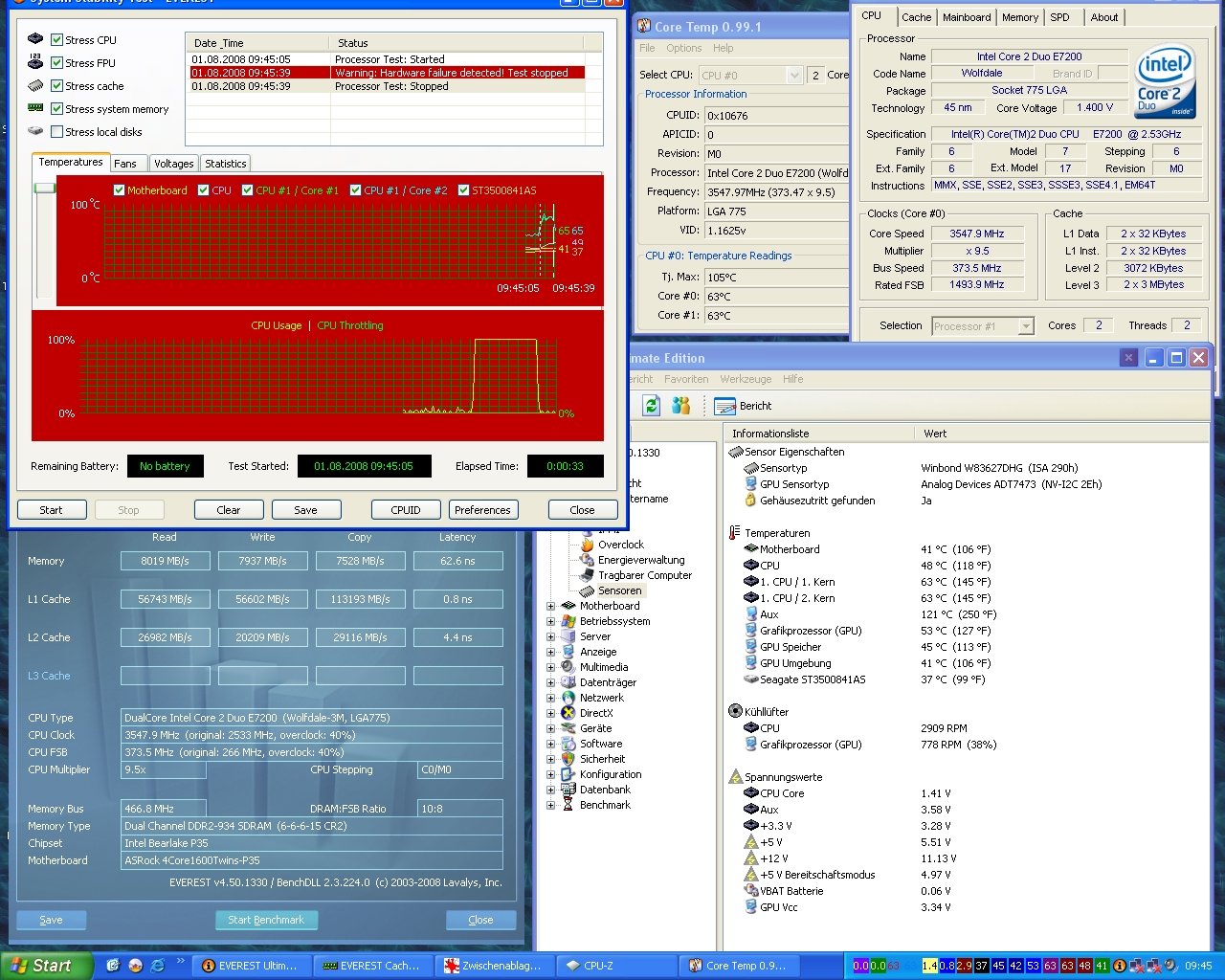The width and height of the screenshot is (1225, 980).
Task: Click the DirectX icon in tree
Action: tap(568, 713)
